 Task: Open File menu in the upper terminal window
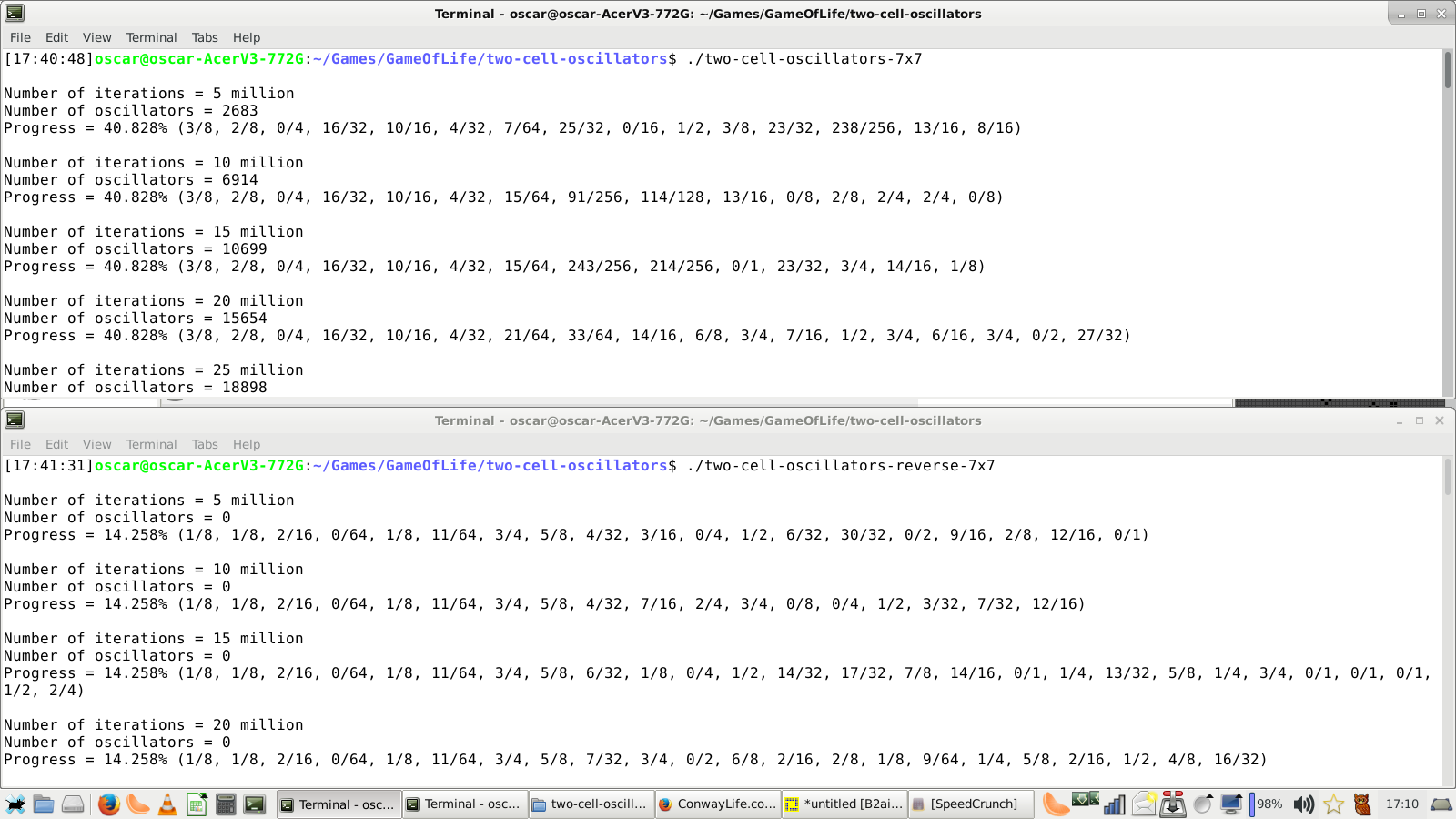[20, 37]
